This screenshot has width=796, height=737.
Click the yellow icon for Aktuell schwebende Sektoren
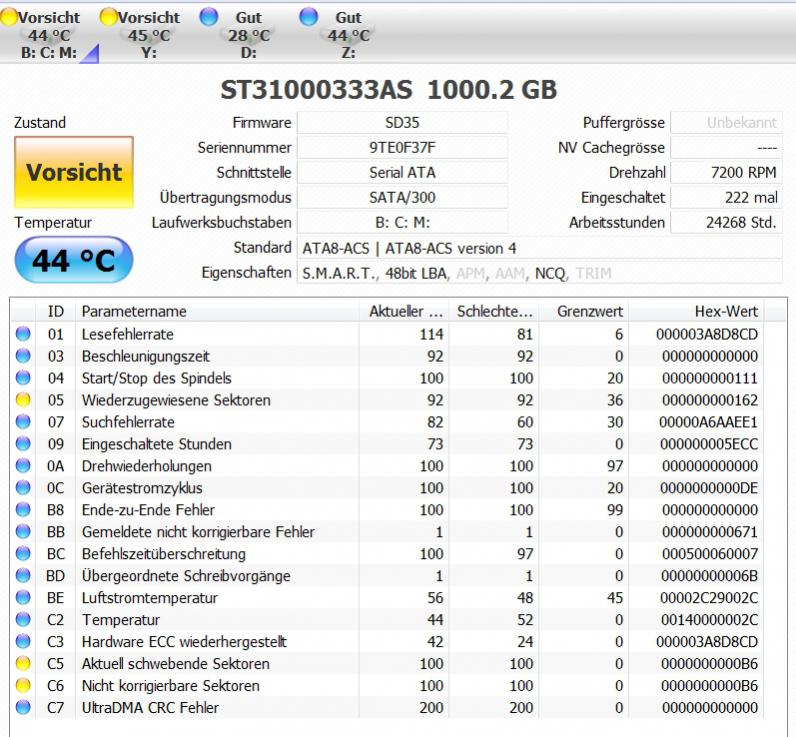click(x=23, y=663)
